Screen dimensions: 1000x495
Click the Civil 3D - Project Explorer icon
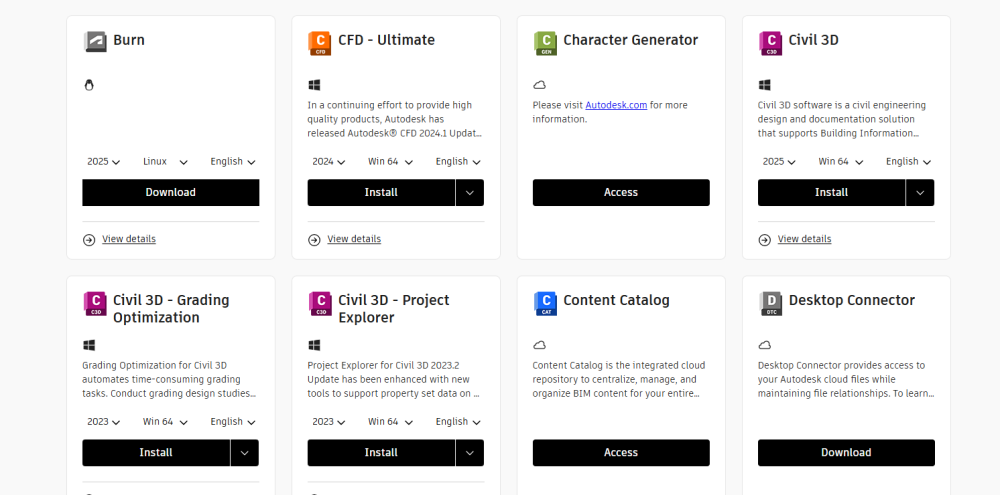(x=320, y=303)
